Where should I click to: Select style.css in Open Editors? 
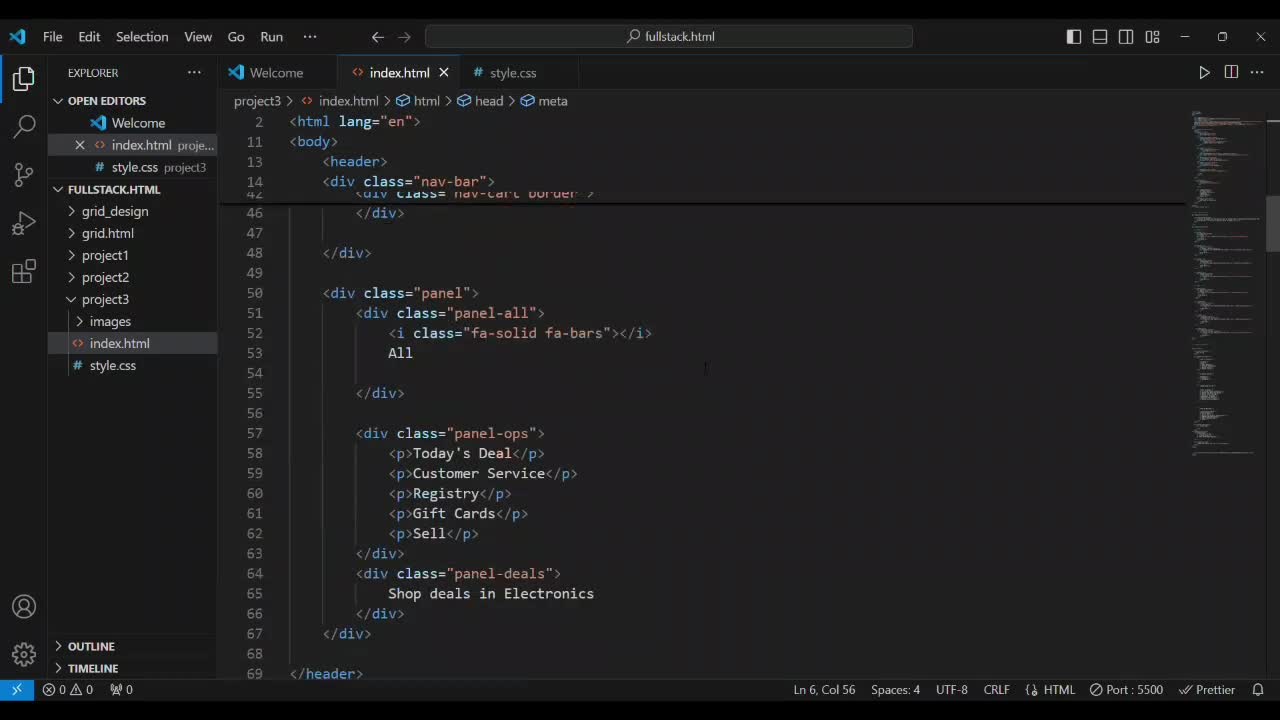click(x=134, y=167)
